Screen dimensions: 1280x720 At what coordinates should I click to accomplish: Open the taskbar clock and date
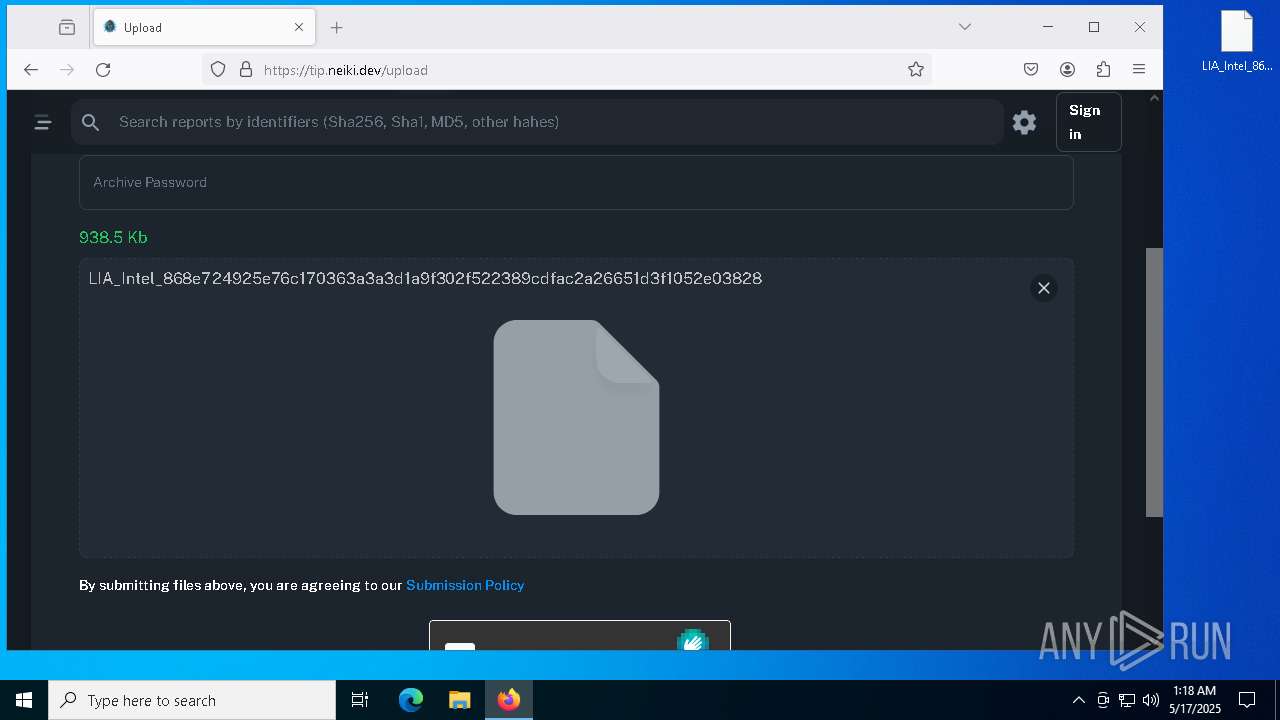[x=1194, y=700]
